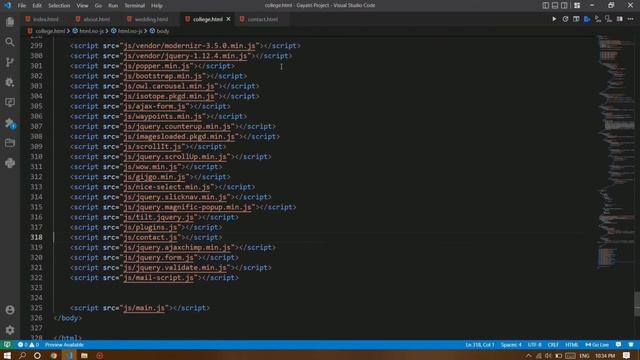Switch to the index.html tab
The height and width of the screenshot is (360, 640).
click(x=45, y=19)
